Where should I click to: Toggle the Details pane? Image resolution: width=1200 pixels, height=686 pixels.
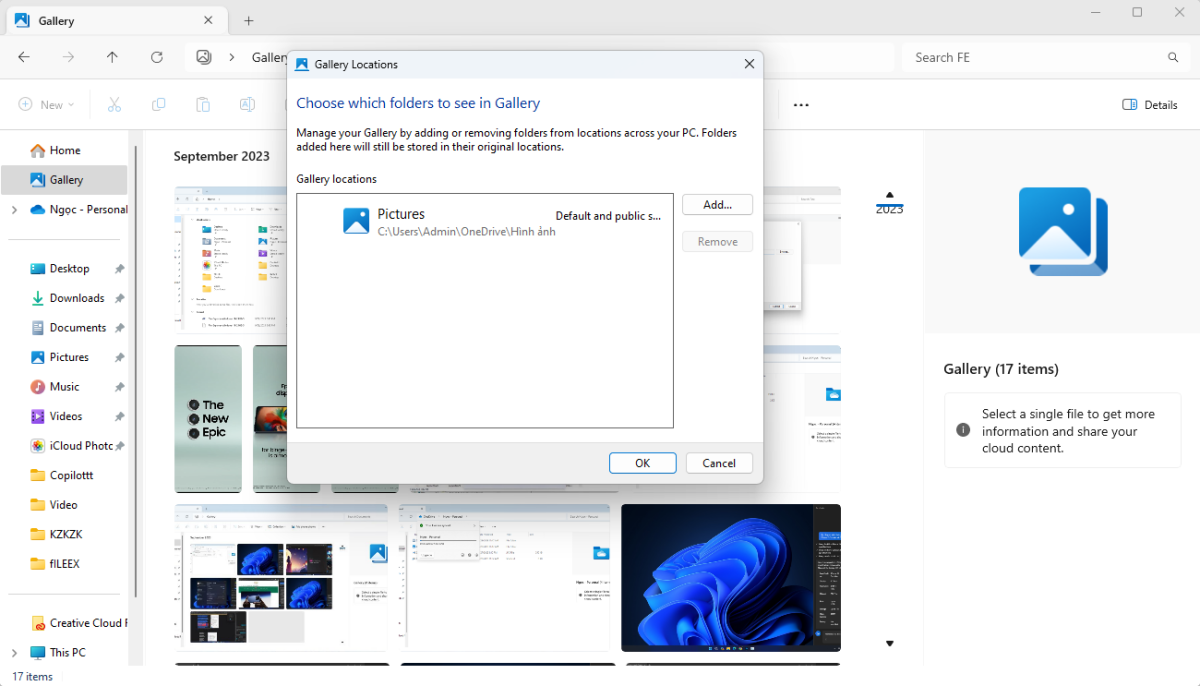point(1150,105)
